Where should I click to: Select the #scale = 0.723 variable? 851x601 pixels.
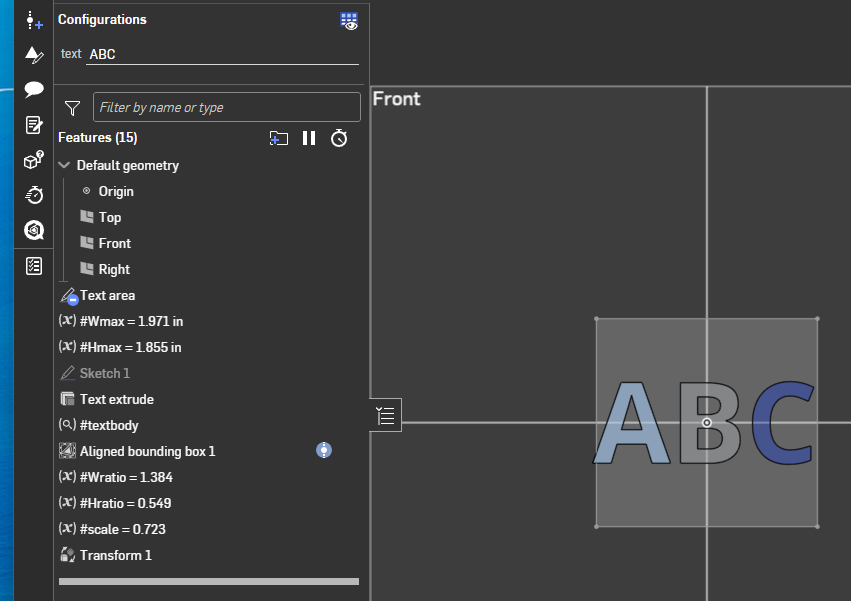123,529
